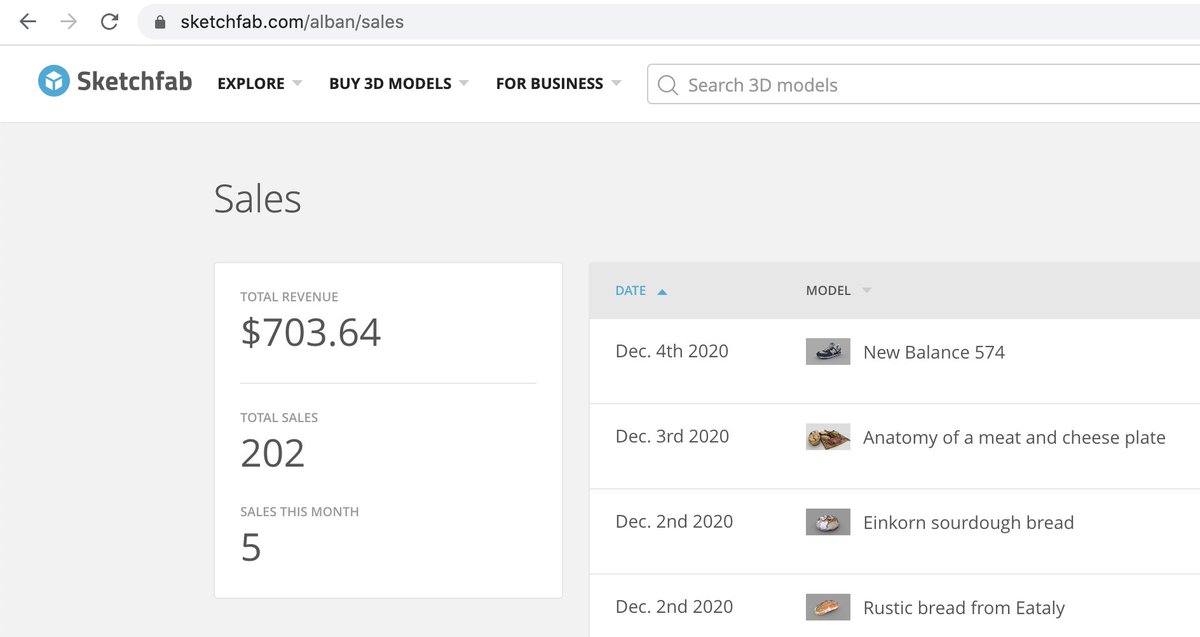Open the Sketchfab home logo
The image size is (1200, 637).
point(115,82)
